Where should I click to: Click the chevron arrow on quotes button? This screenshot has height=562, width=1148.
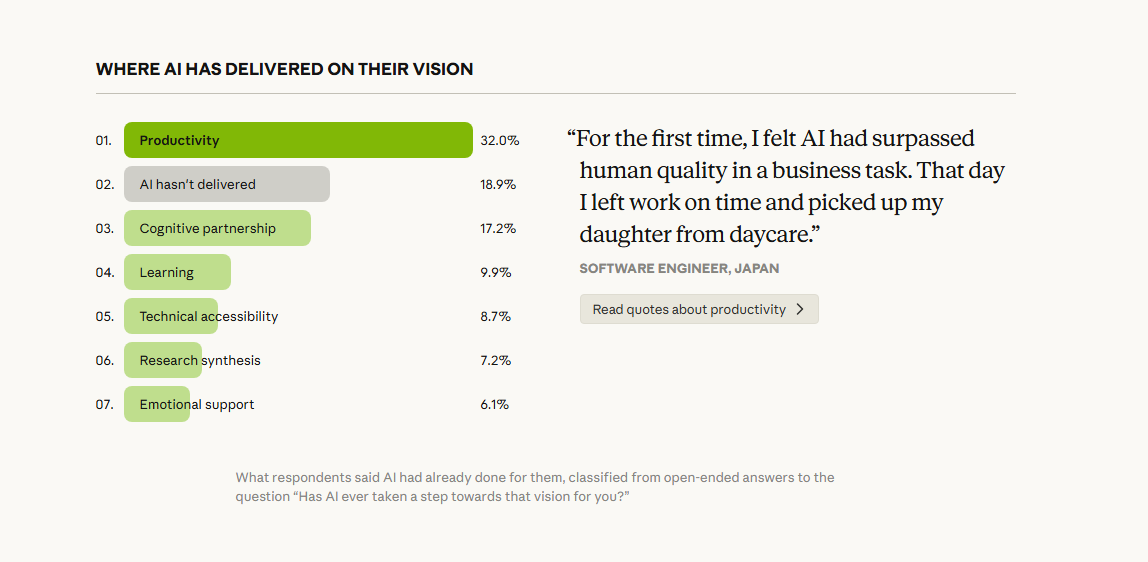point(800,309)
